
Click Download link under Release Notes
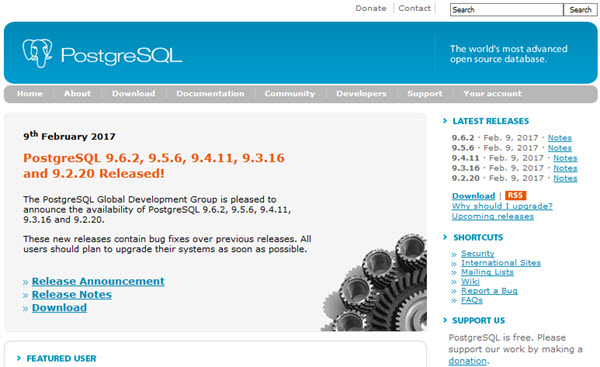[x=59, y=308]
